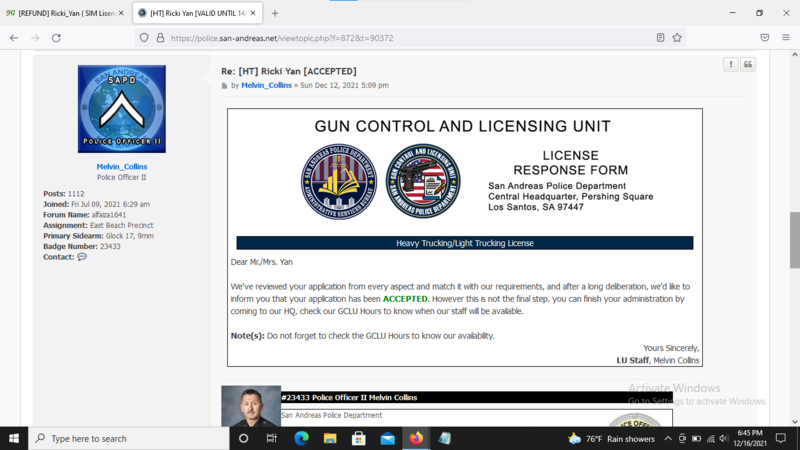This screenshot has width=800, height=450.
Task: Click '#23433 Police Officer II Melvin Collins' signature bar
Action: coord(477,397)
